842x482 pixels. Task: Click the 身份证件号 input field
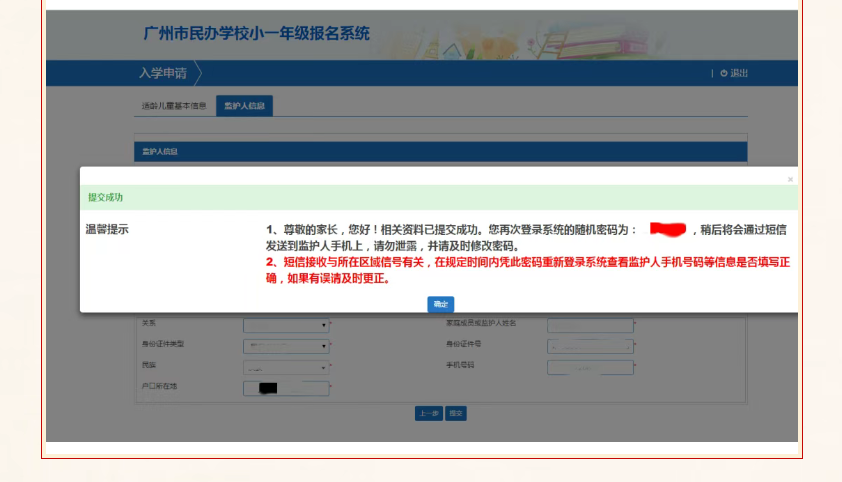coord(590,347)
